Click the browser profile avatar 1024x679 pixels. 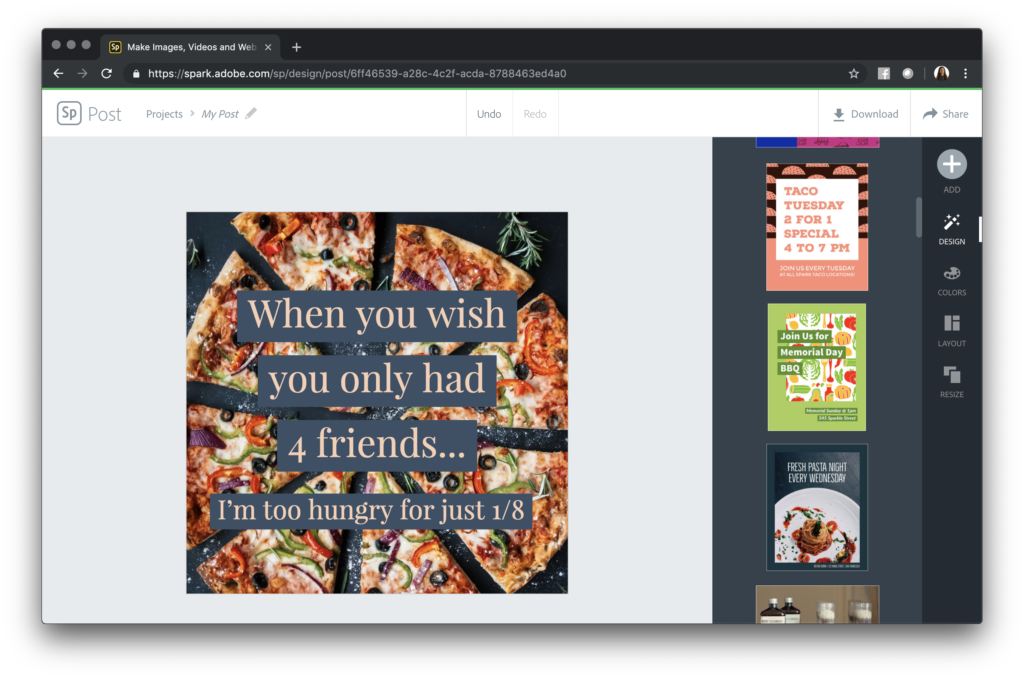pos(941,73)
